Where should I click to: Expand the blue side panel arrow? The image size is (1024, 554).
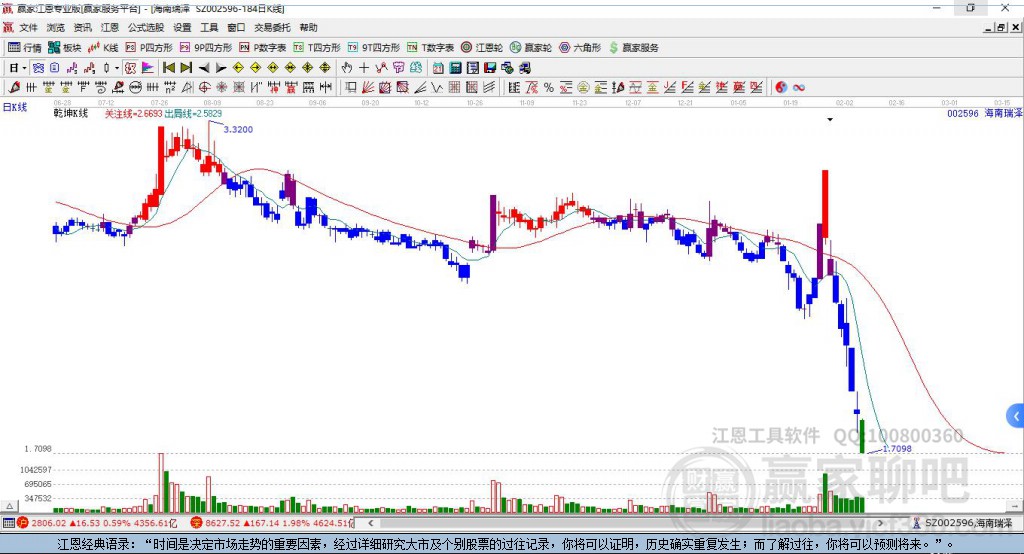pos(1016,416)
